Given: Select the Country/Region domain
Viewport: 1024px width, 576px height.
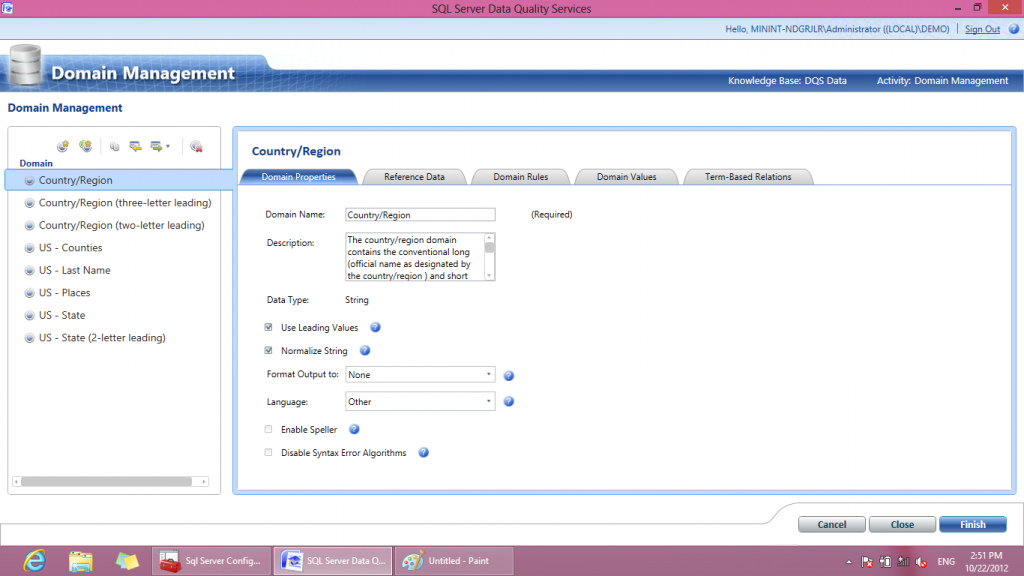Looking at the screenshot, I should pos(119,180).
